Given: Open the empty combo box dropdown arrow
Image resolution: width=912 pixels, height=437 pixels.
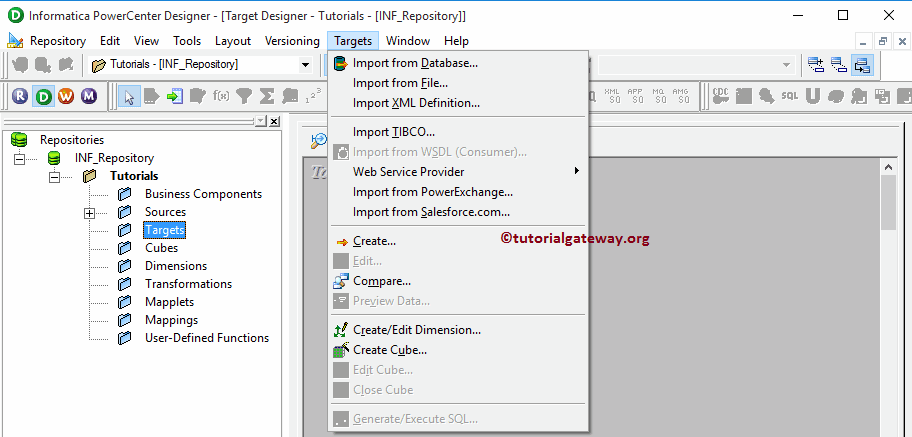Looking at the screenshot, I should [786, 65].
